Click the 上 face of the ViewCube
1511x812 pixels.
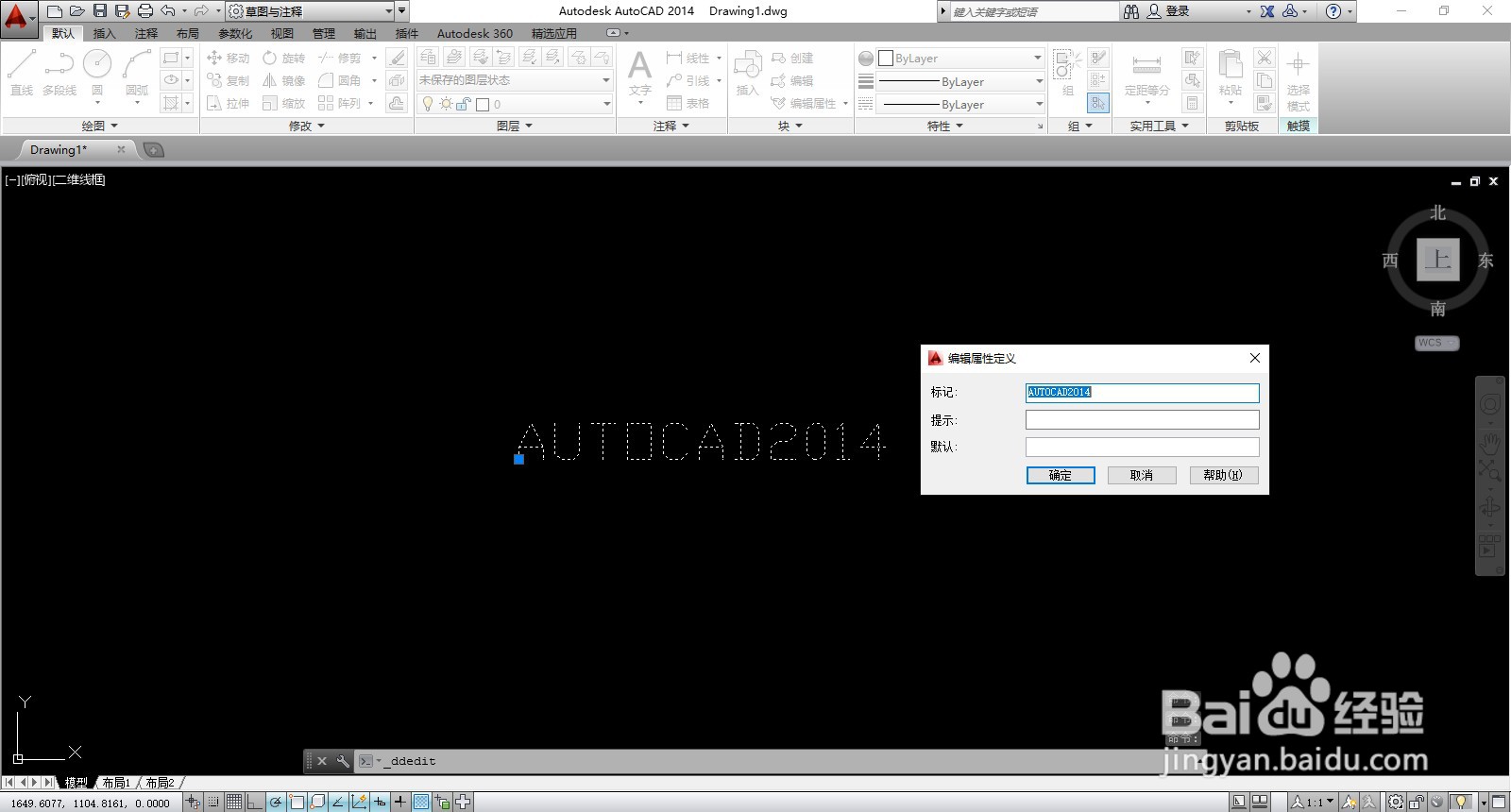coord(1438,260)
